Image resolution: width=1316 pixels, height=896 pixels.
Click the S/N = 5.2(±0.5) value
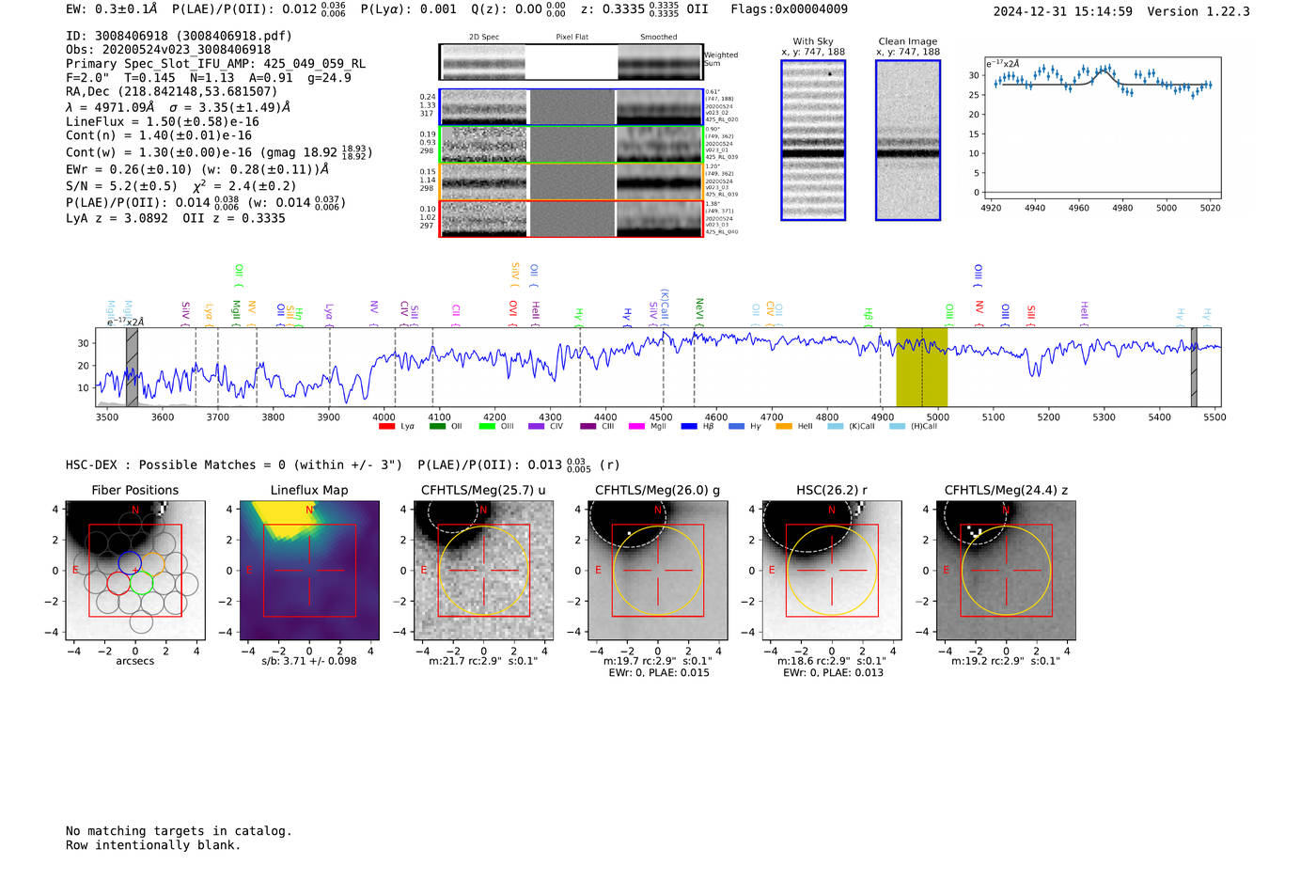(x=121, y=186)
